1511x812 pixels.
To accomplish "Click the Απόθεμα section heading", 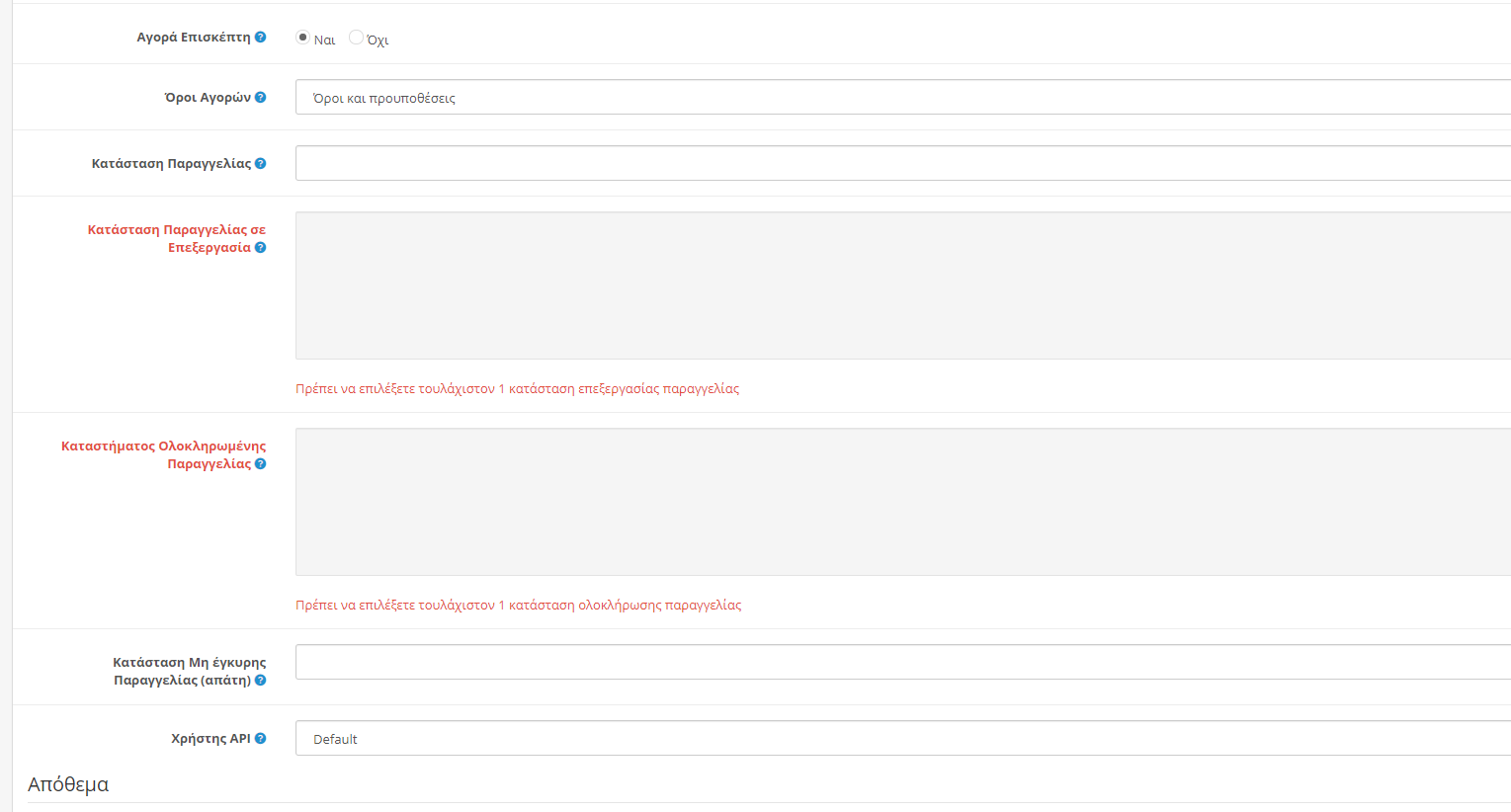I will pyautogui.click(x=68, y=784).
